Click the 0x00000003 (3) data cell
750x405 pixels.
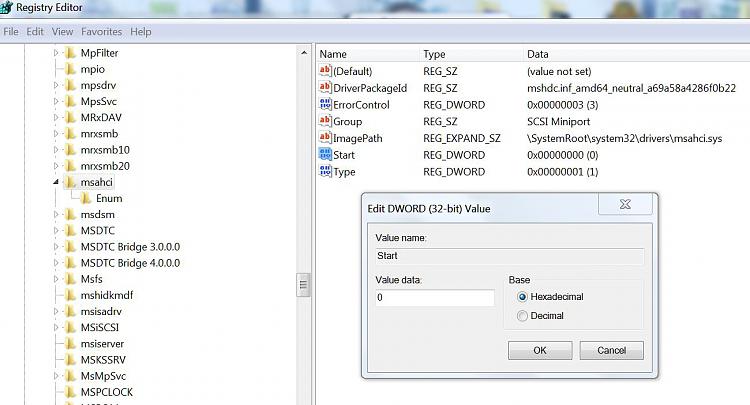(x=562, y=105)
